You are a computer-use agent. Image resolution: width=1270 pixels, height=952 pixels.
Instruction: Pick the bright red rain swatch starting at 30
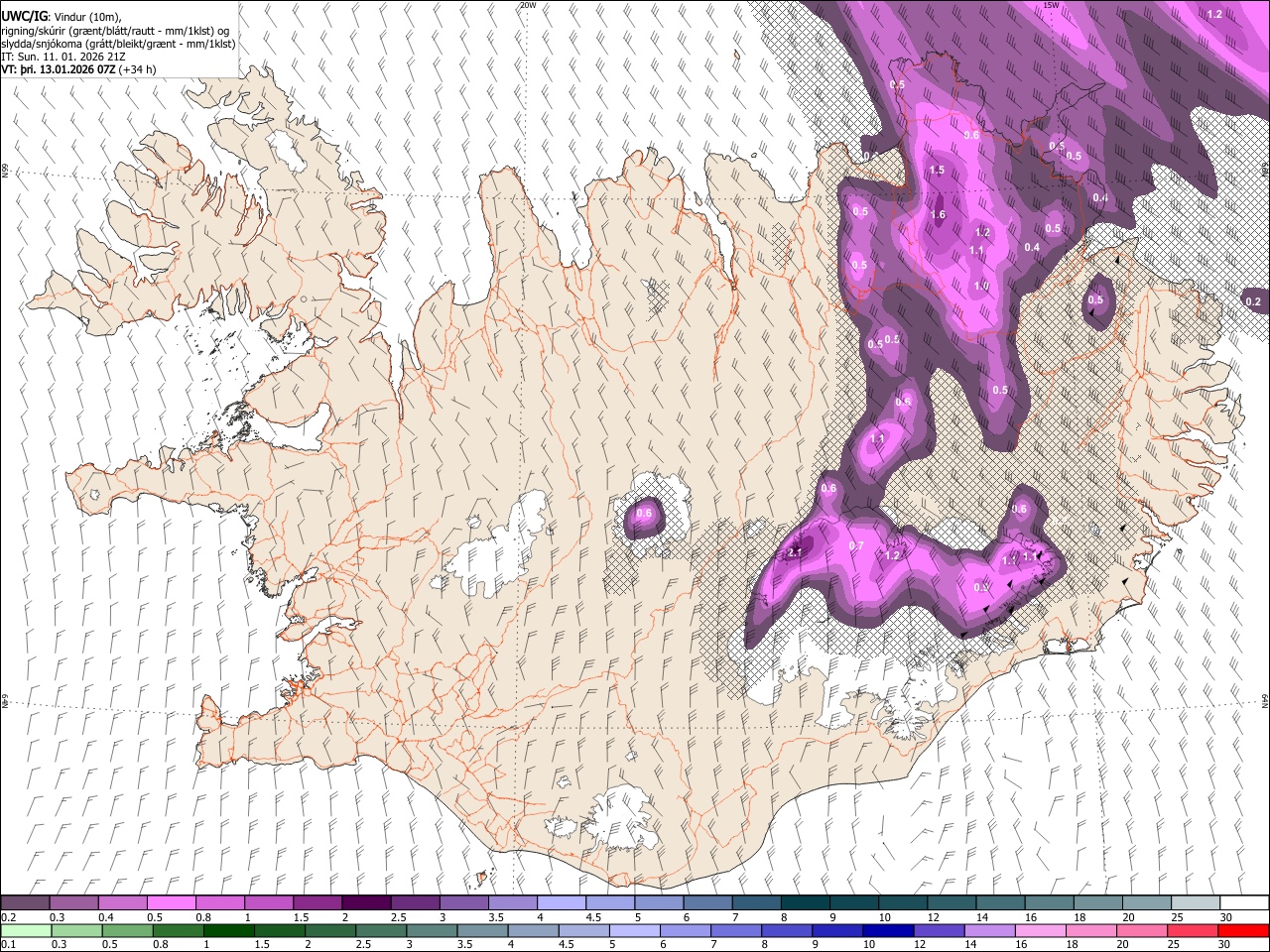(x=1242, y=930)
